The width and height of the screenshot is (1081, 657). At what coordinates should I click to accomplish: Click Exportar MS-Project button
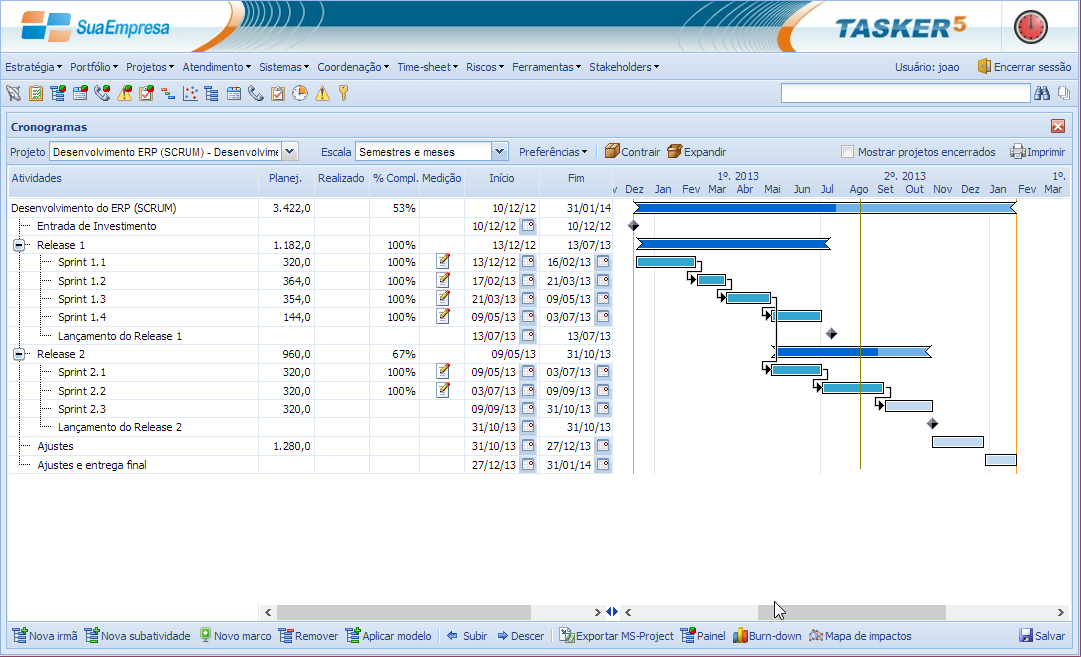(616, 636)
